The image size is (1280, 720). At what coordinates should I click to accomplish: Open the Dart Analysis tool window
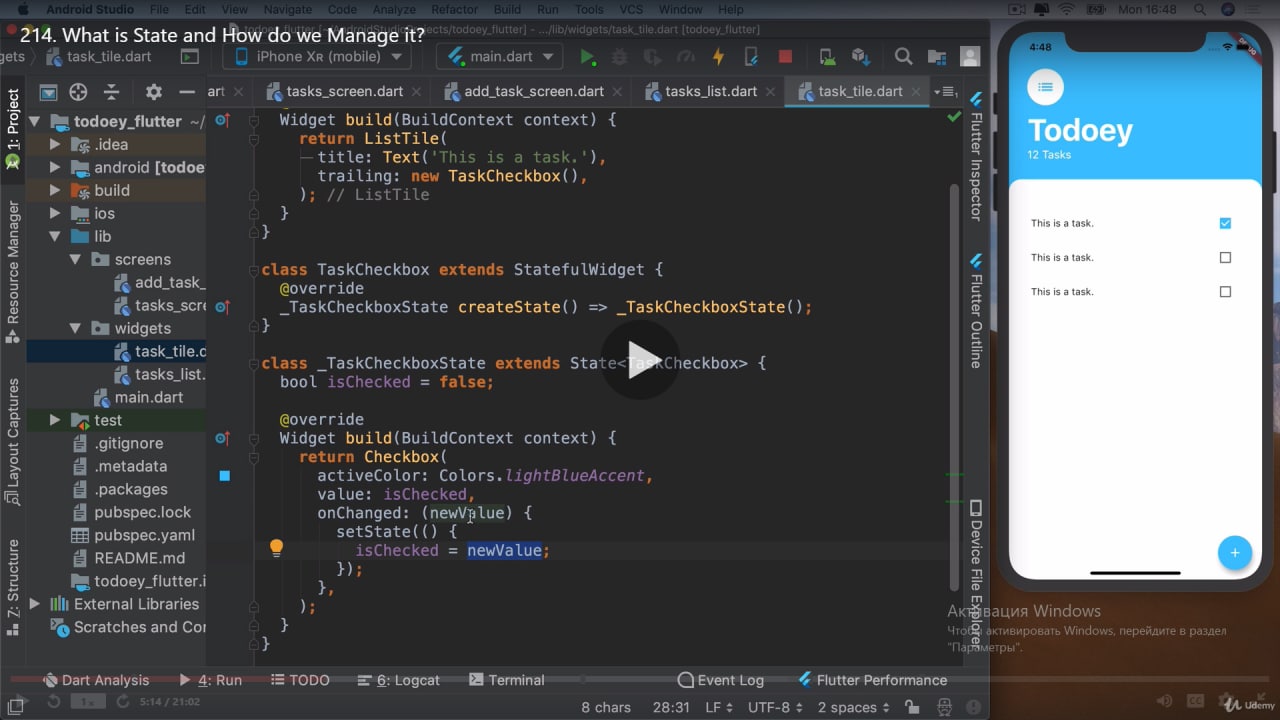95,680
